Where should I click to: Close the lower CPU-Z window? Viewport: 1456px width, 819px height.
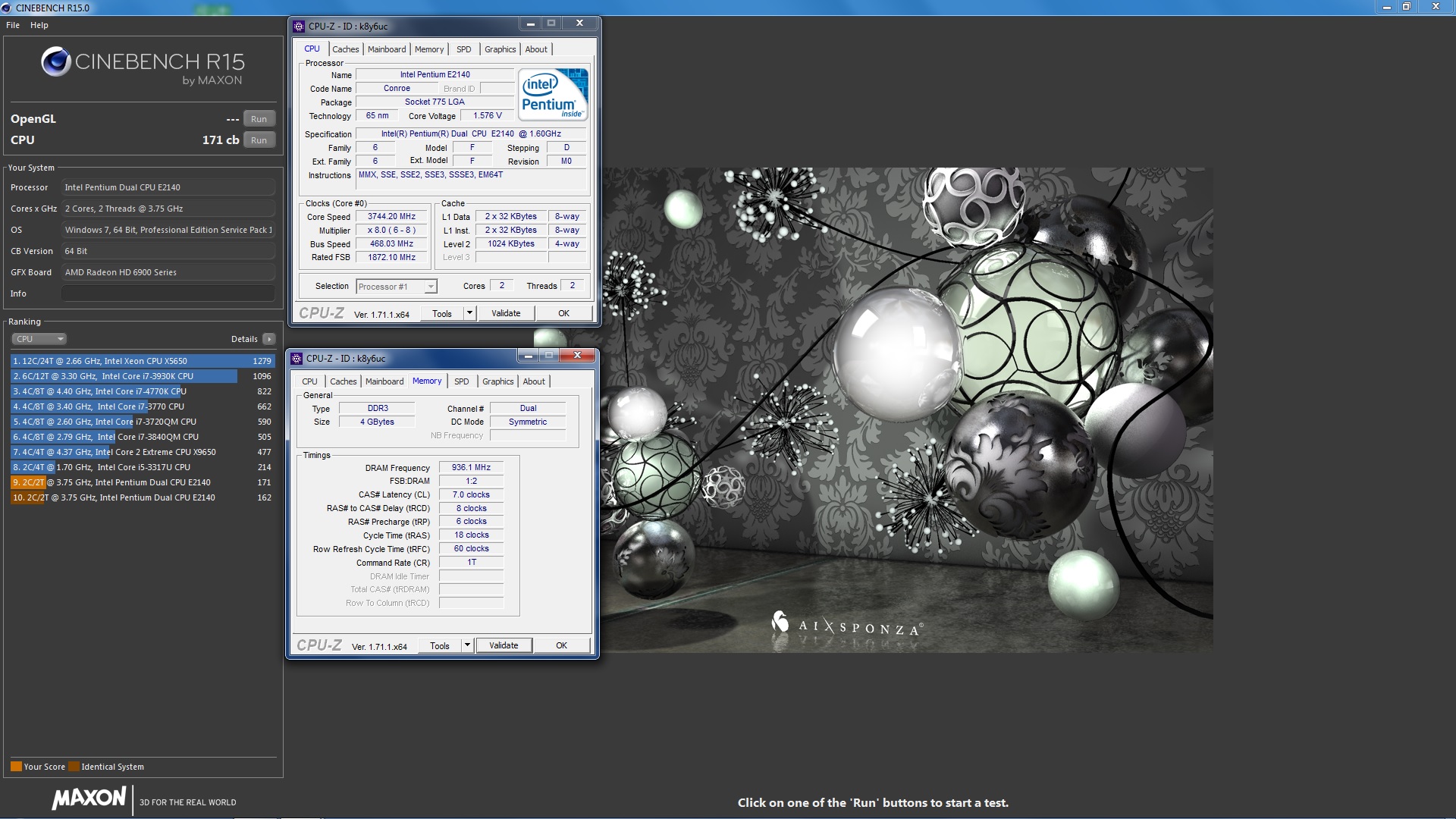point(578,355)
